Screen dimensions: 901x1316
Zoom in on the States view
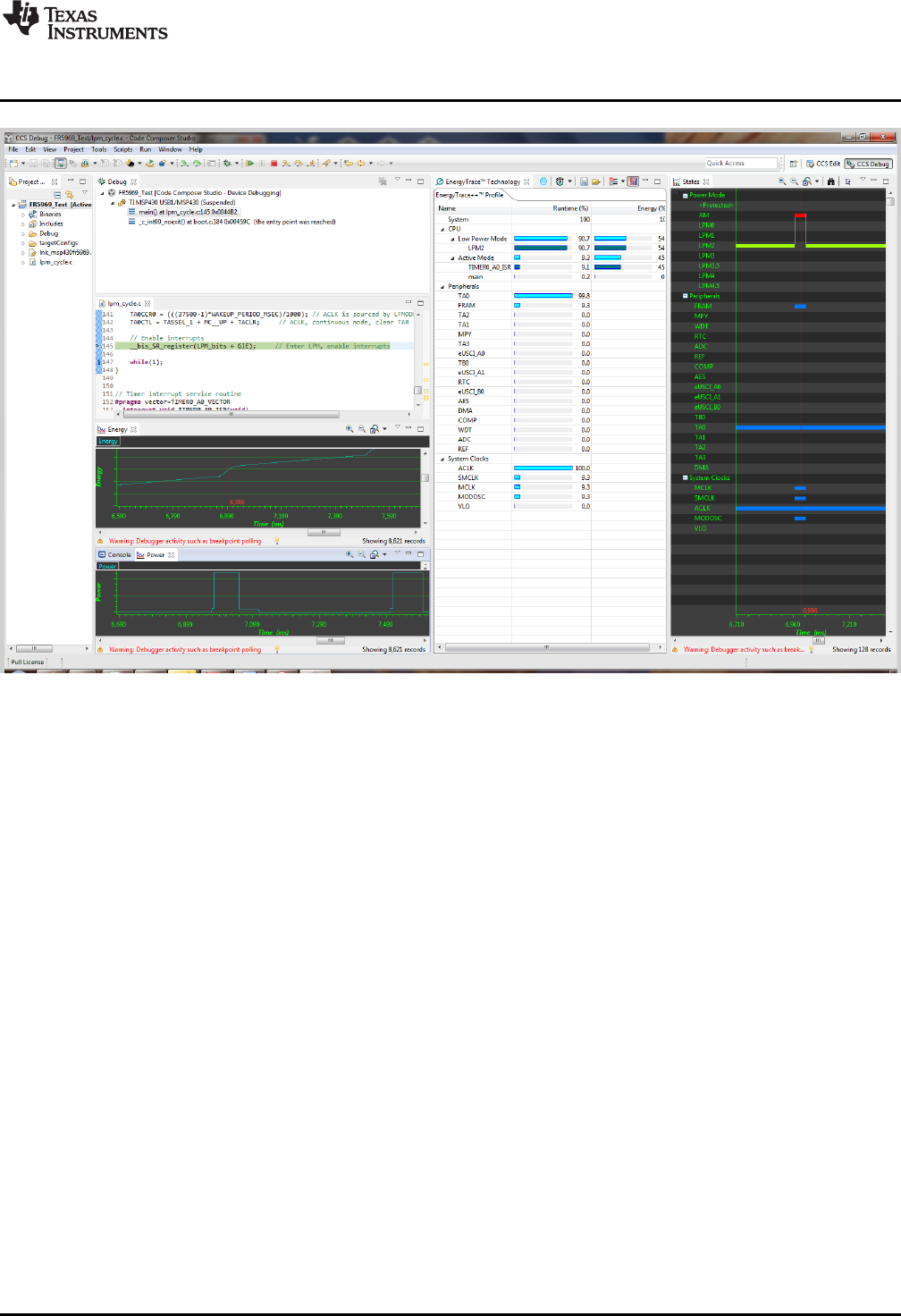pyautogui.click(x=782, y=181)
